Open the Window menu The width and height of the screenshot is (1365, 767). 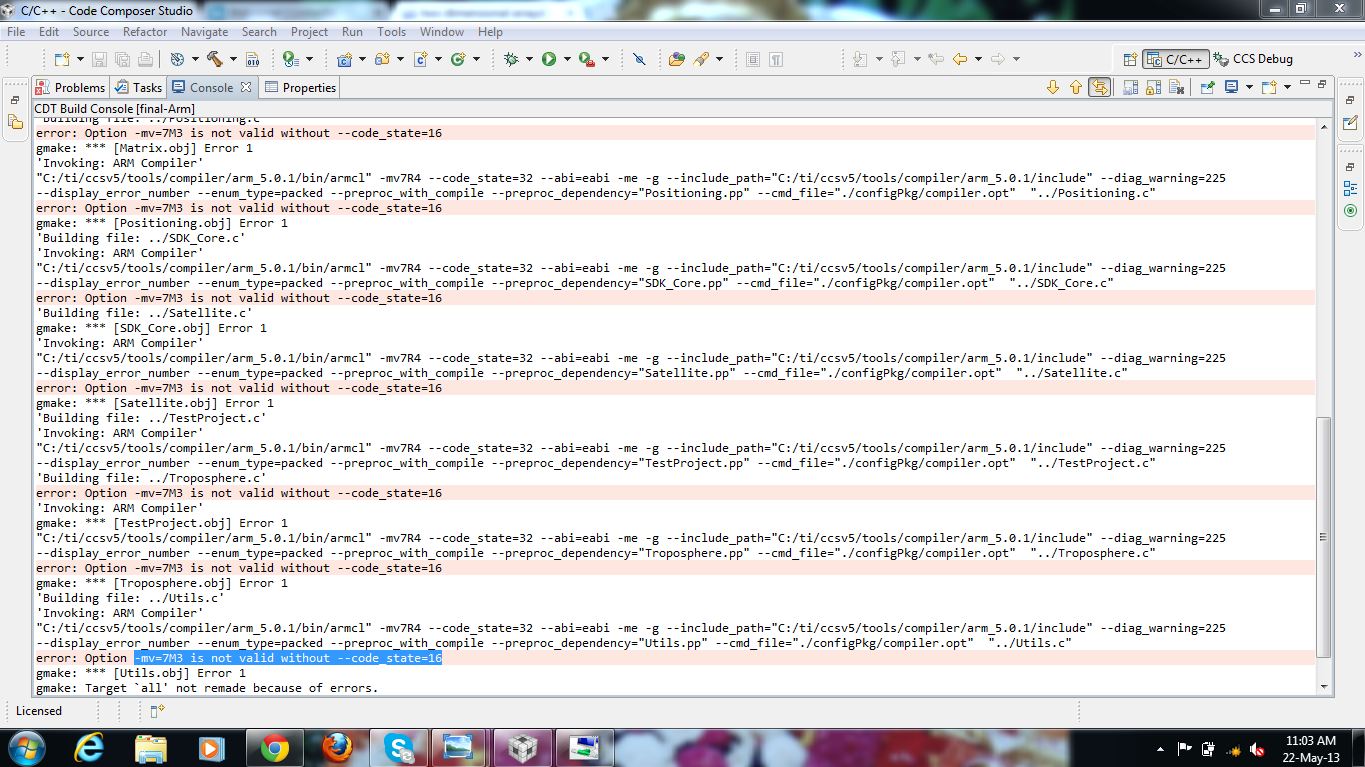tap(441, 31)
